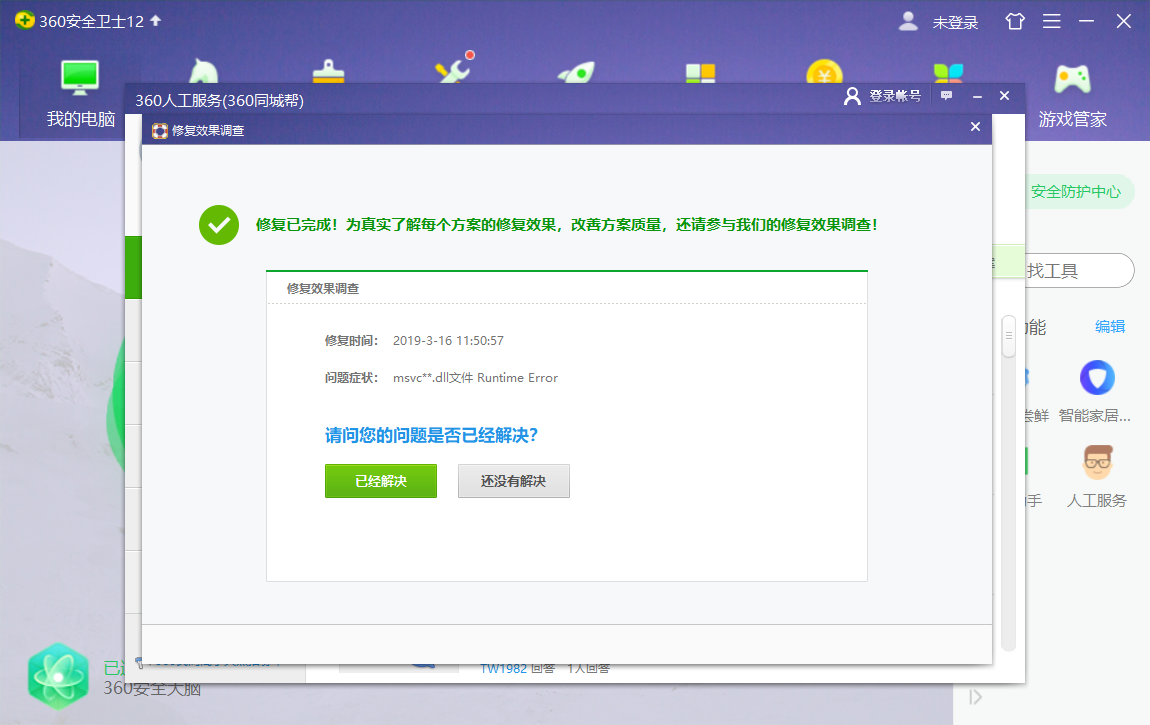Click 还没有解决 to report unresolved issue

(513, 481)
